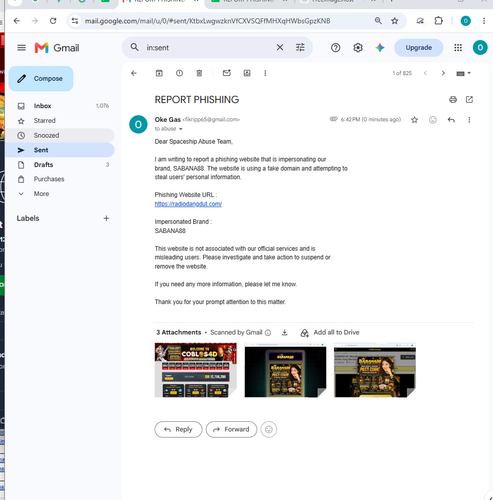493x500 pixels.
Task: Show search options filter icon
Action: [300, 48]
